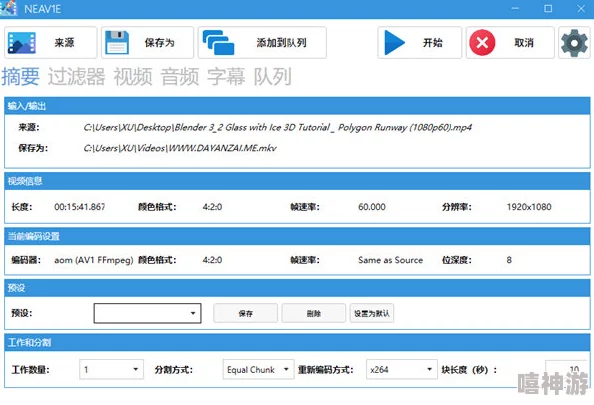Click the floppy disk save-as icon
594x405 pixels.
point(117,42)
